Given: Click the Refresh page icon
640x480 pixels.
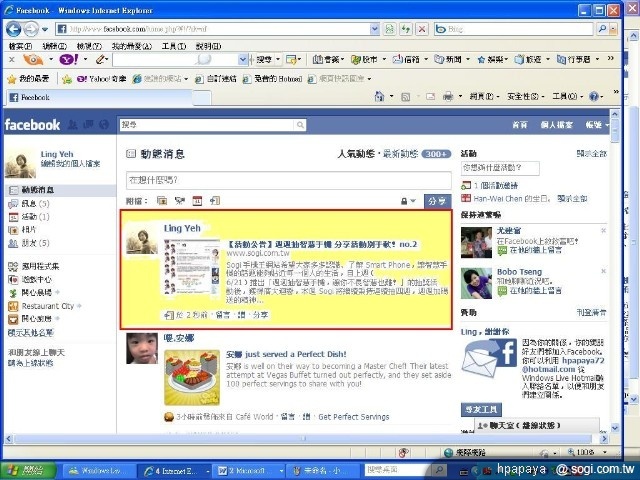Looking at the screenshot, I should pyautogui.click(x=406, y=29).
